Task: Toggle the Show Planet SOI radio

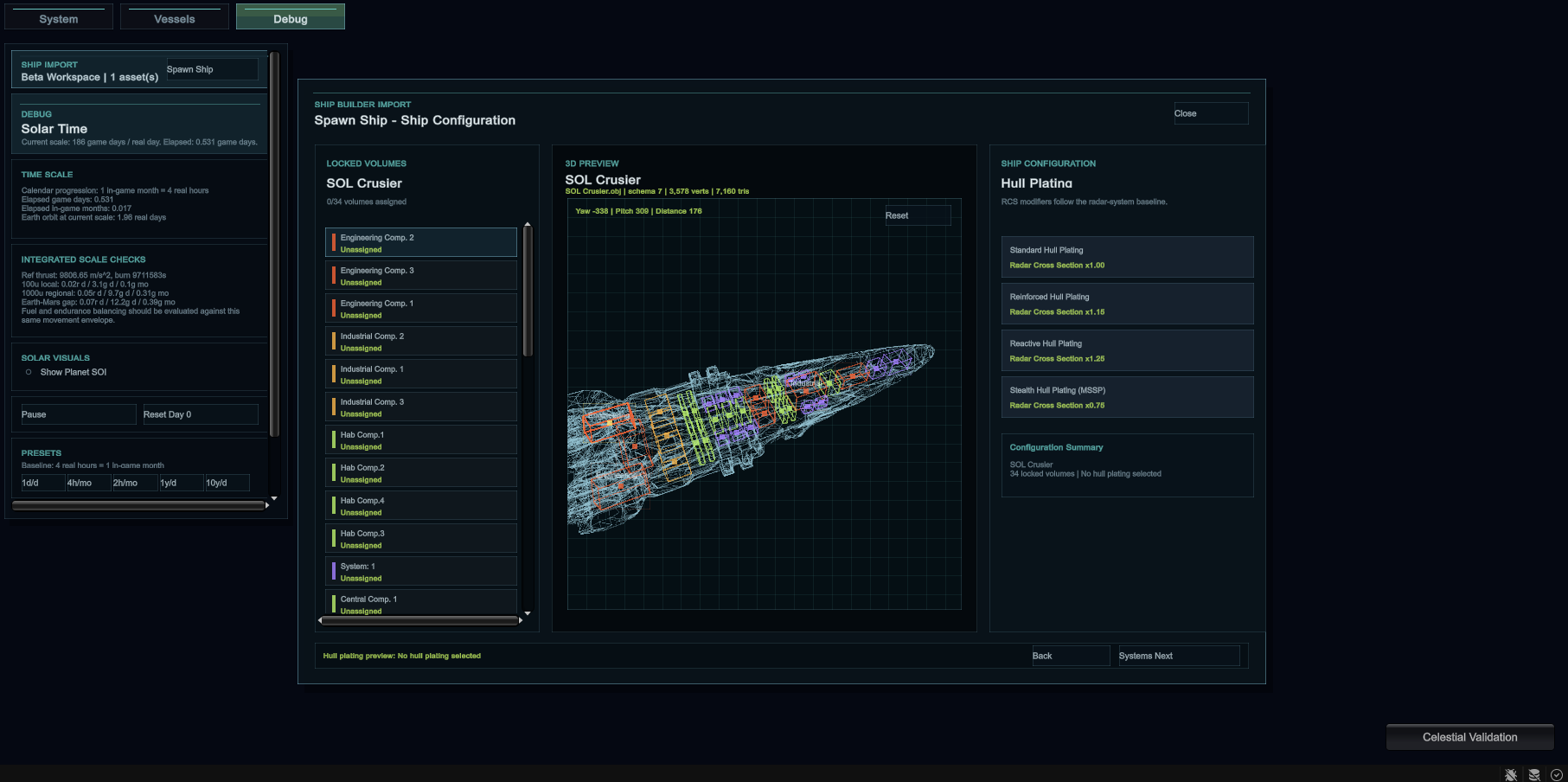Action: 29,372
